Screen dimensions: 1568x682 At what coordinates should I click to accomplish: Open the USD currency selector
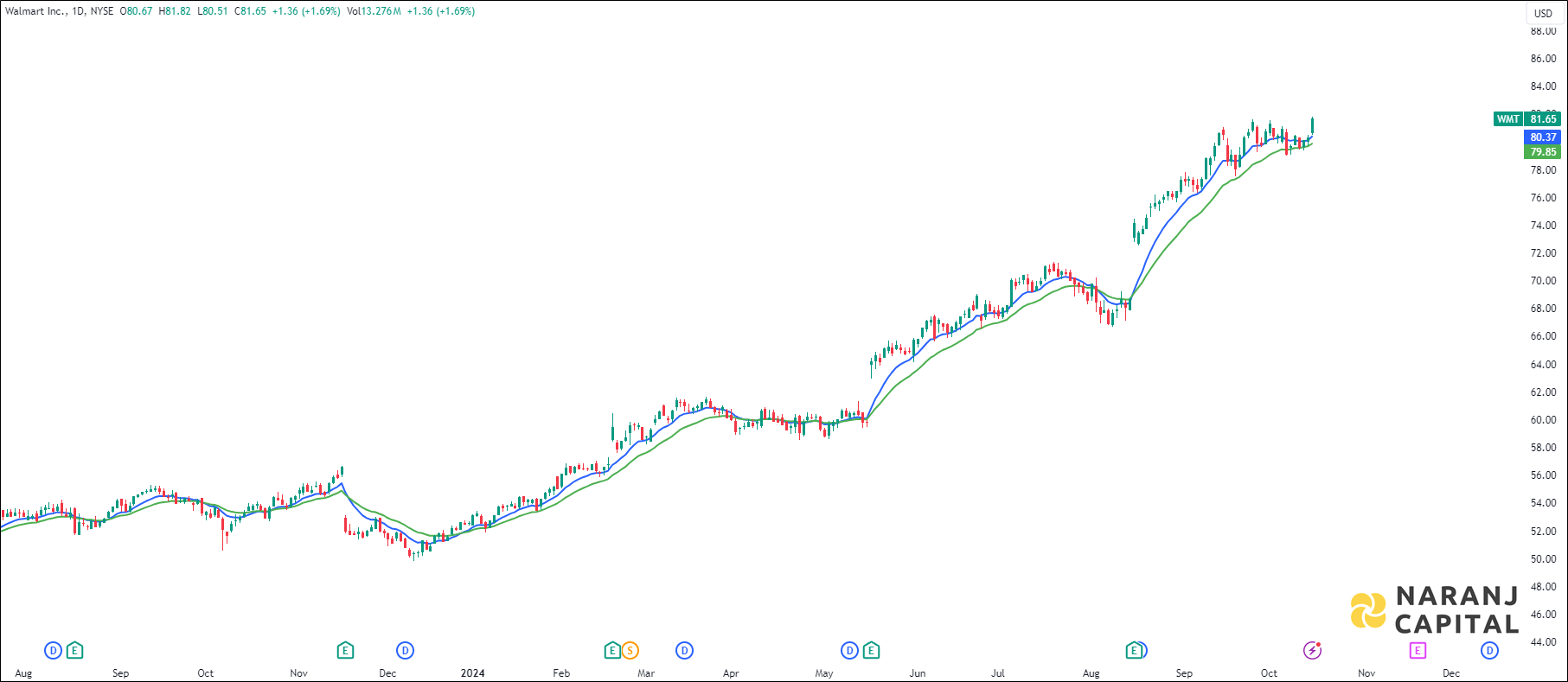[1543, 13]
